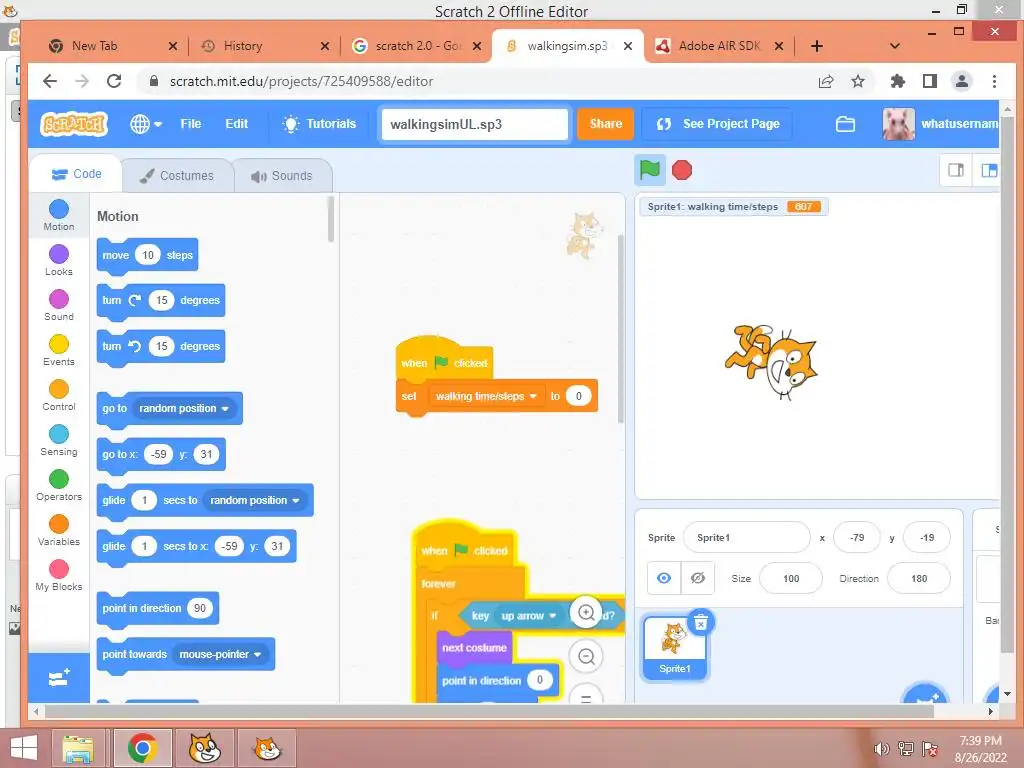Screen dimensions: 1024x768
Task: Reload the page in Chrome
Action: [114, 81]
